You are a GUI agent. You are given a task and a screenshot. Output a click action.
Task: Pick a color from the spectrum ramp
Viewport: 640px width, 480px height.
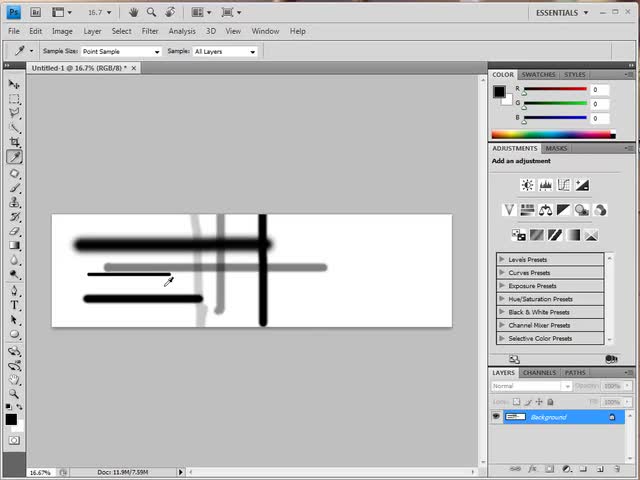[553, 134]
